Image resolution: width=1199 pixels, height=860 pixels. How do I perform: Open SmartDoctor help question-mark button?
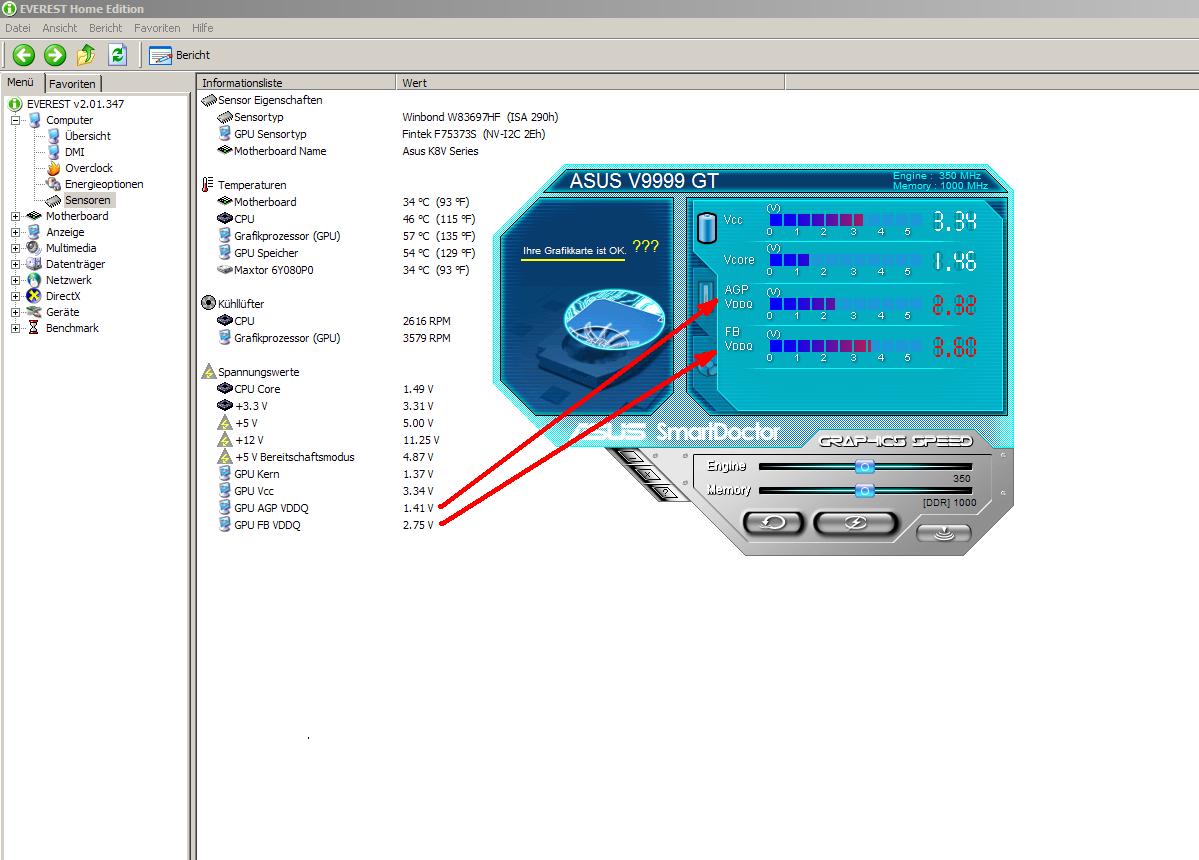[x=664, y=492]
